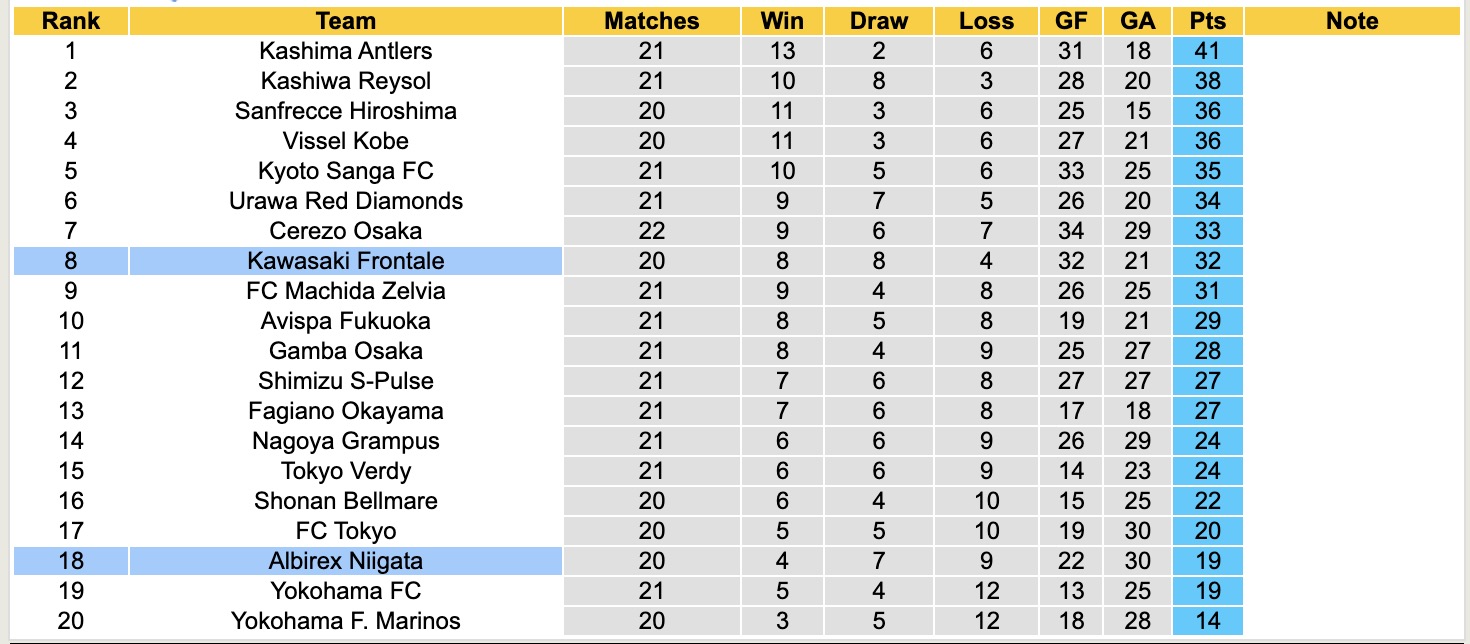Select the Cerezo Osaka team name

click(x=345, y=231)
